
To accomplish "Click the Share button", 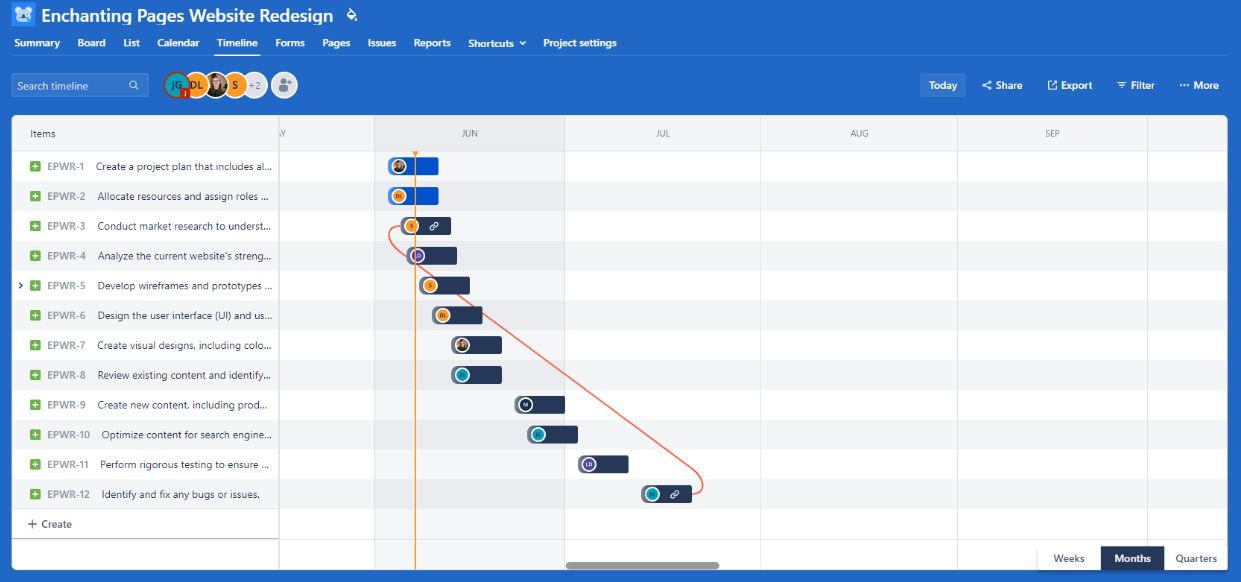I will click(x=1002, y=86).
